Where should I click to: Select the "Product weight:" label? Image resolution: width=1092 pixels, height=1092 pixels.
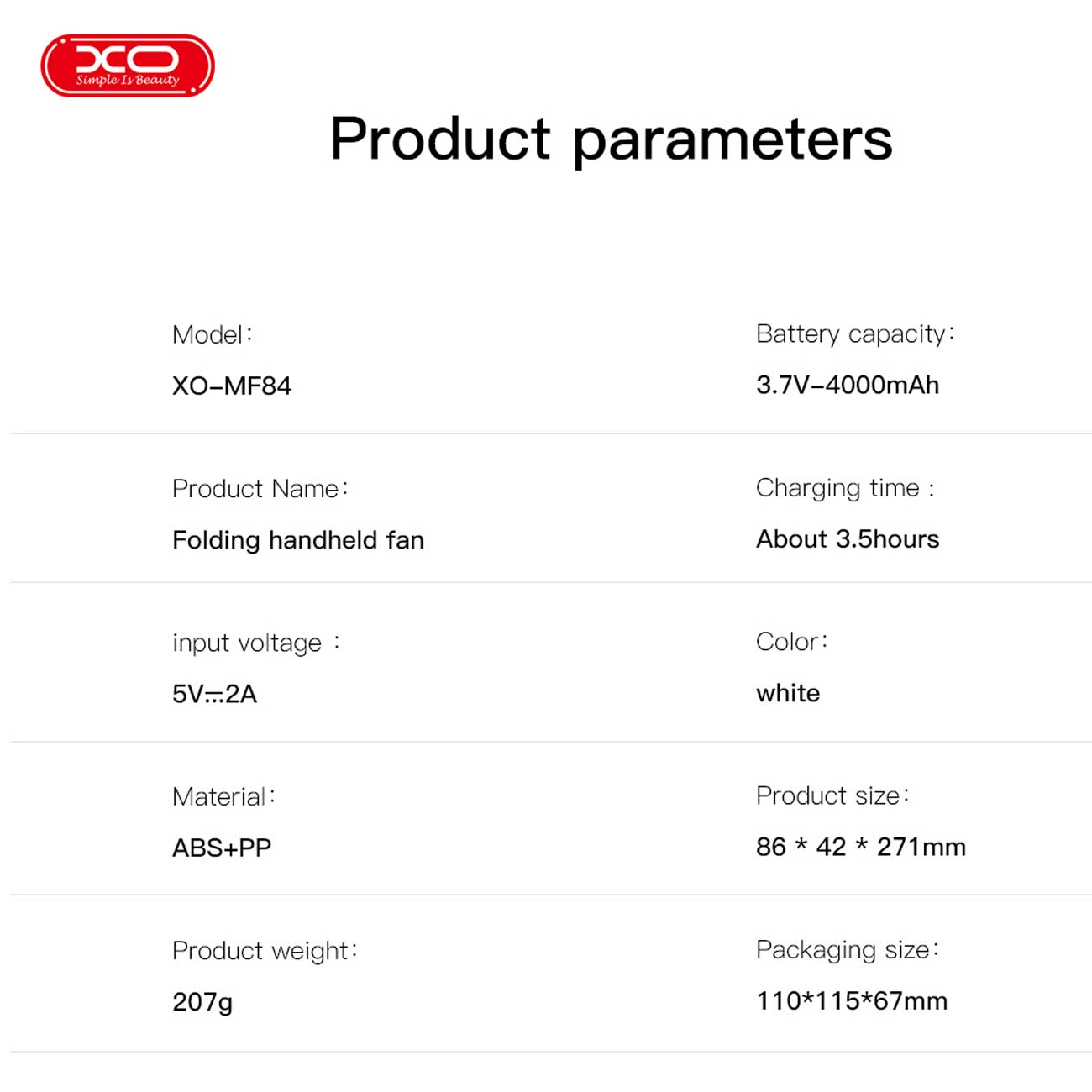(x=265, y=950)
